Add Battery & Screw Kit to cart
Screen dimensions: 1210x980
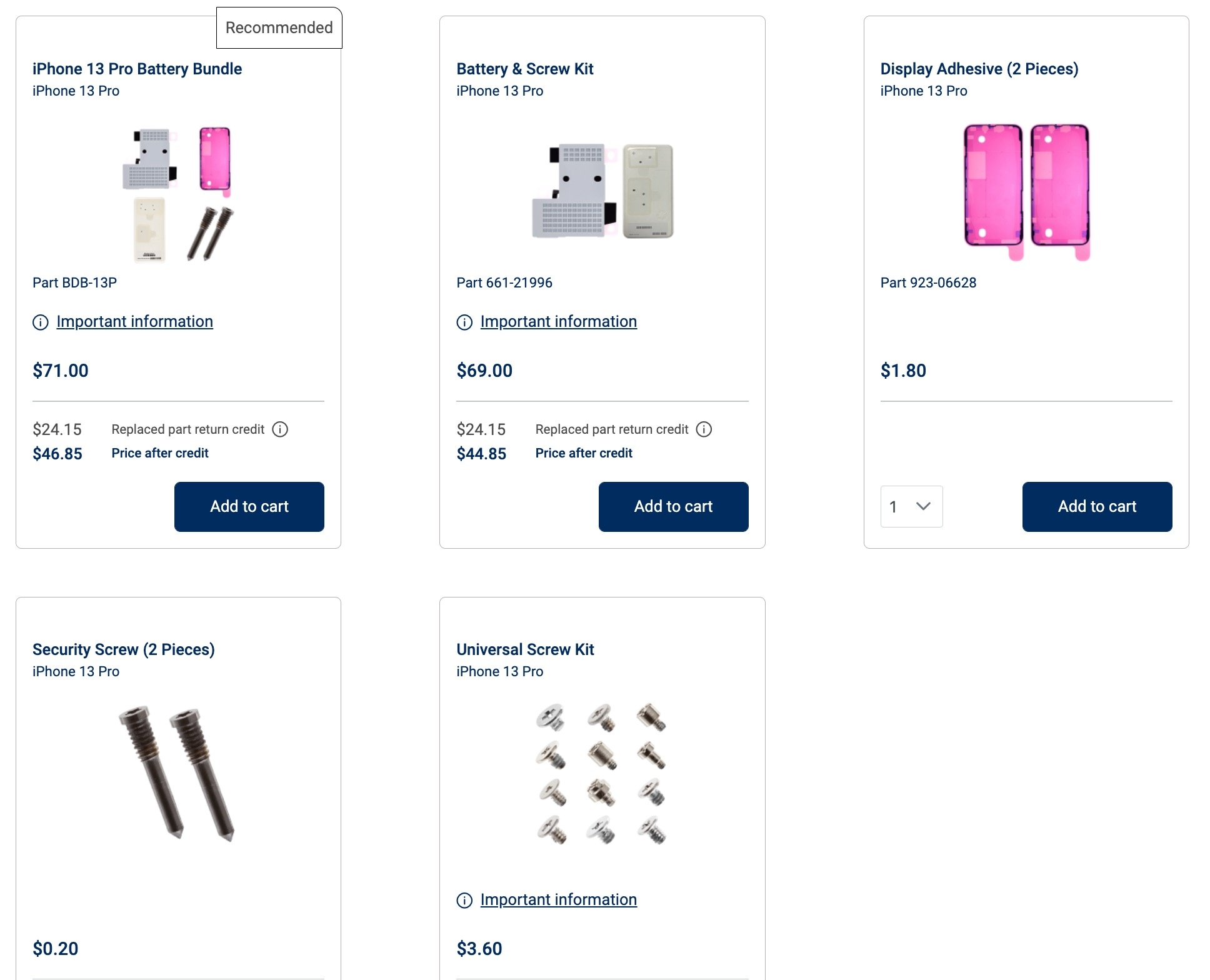click(x=673, y=506)
